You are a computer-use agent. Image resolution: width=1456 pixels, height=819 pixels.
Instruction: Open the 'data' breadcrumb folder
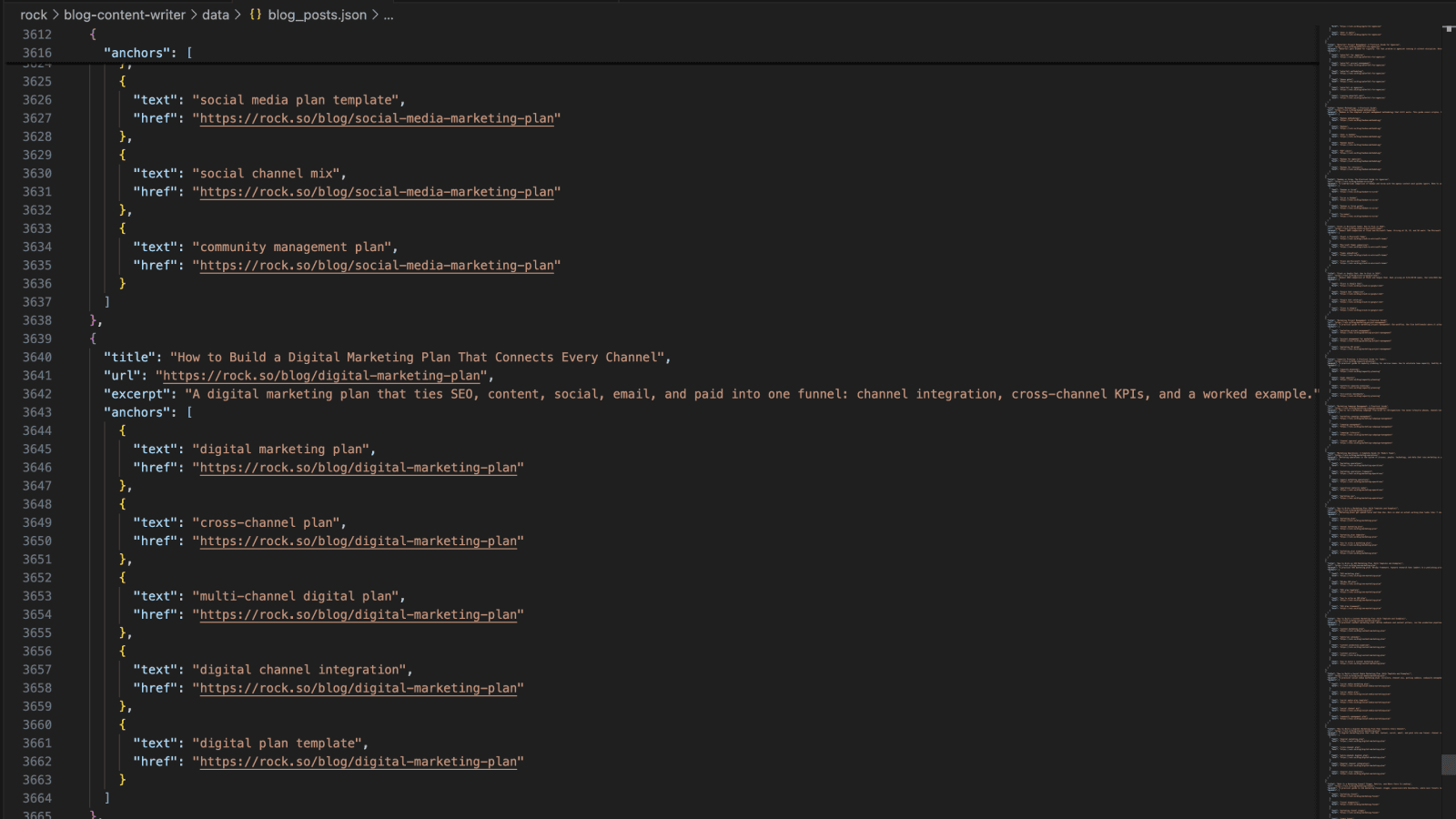point(216,15)
